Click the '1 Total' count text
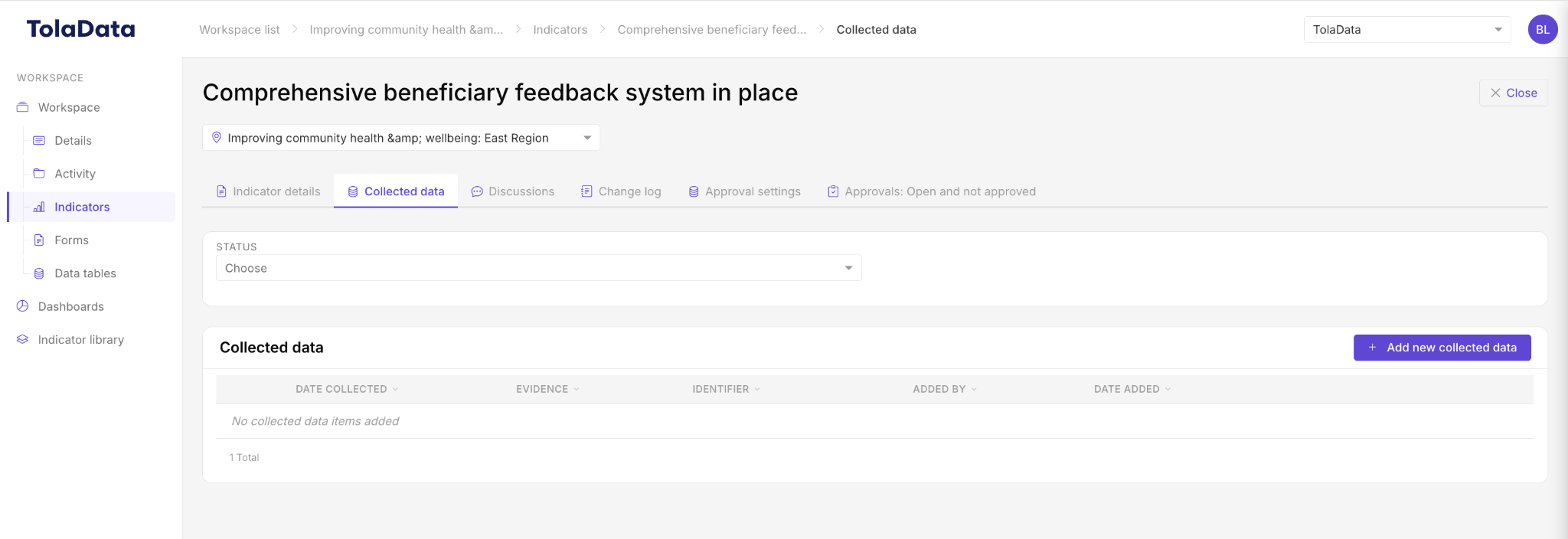Image resolution: width=1568 pixels, height=539 pixels. pos(244,457)
